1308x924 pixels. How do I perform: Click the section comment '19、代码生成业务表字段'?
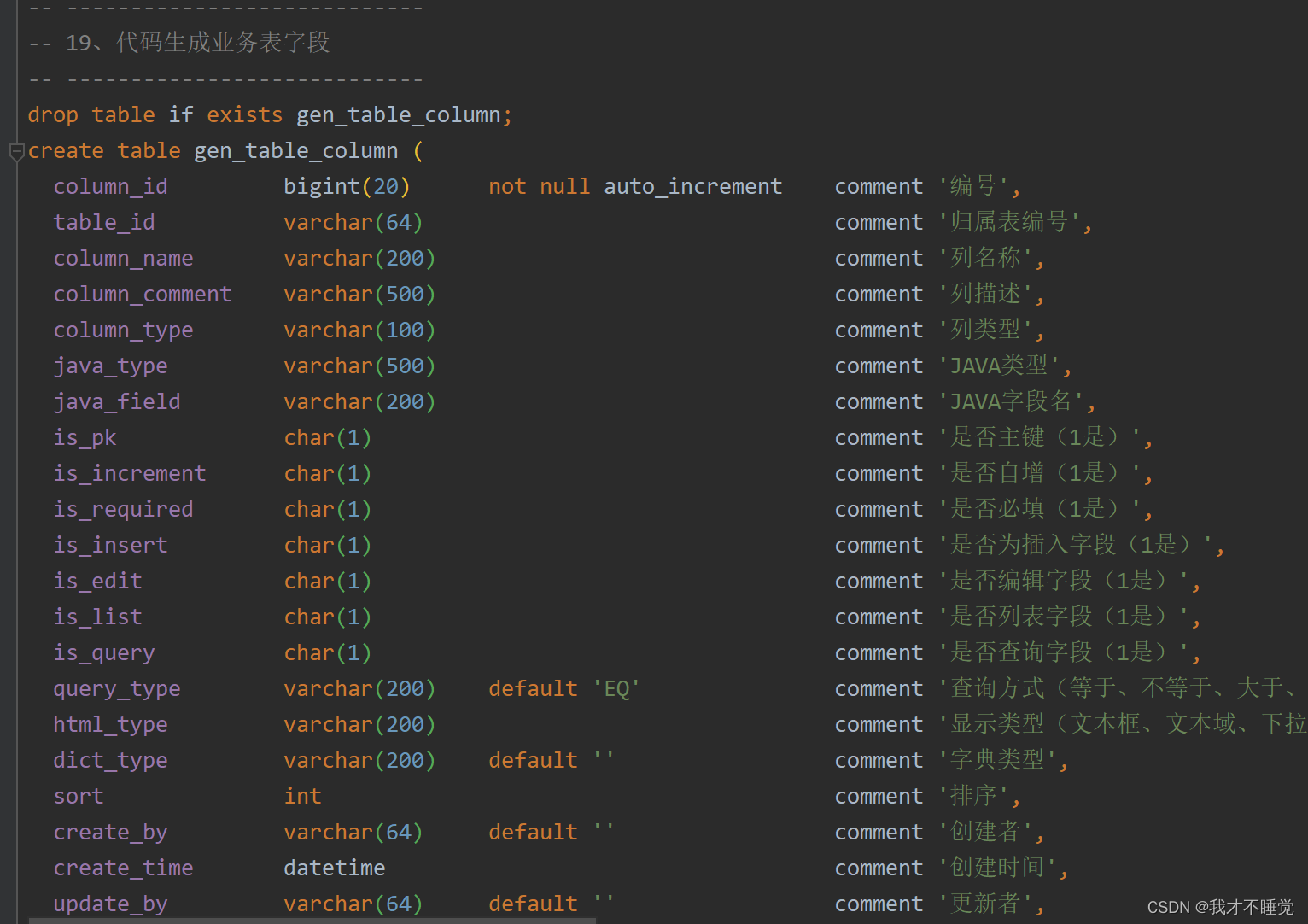tap(222, 43)
